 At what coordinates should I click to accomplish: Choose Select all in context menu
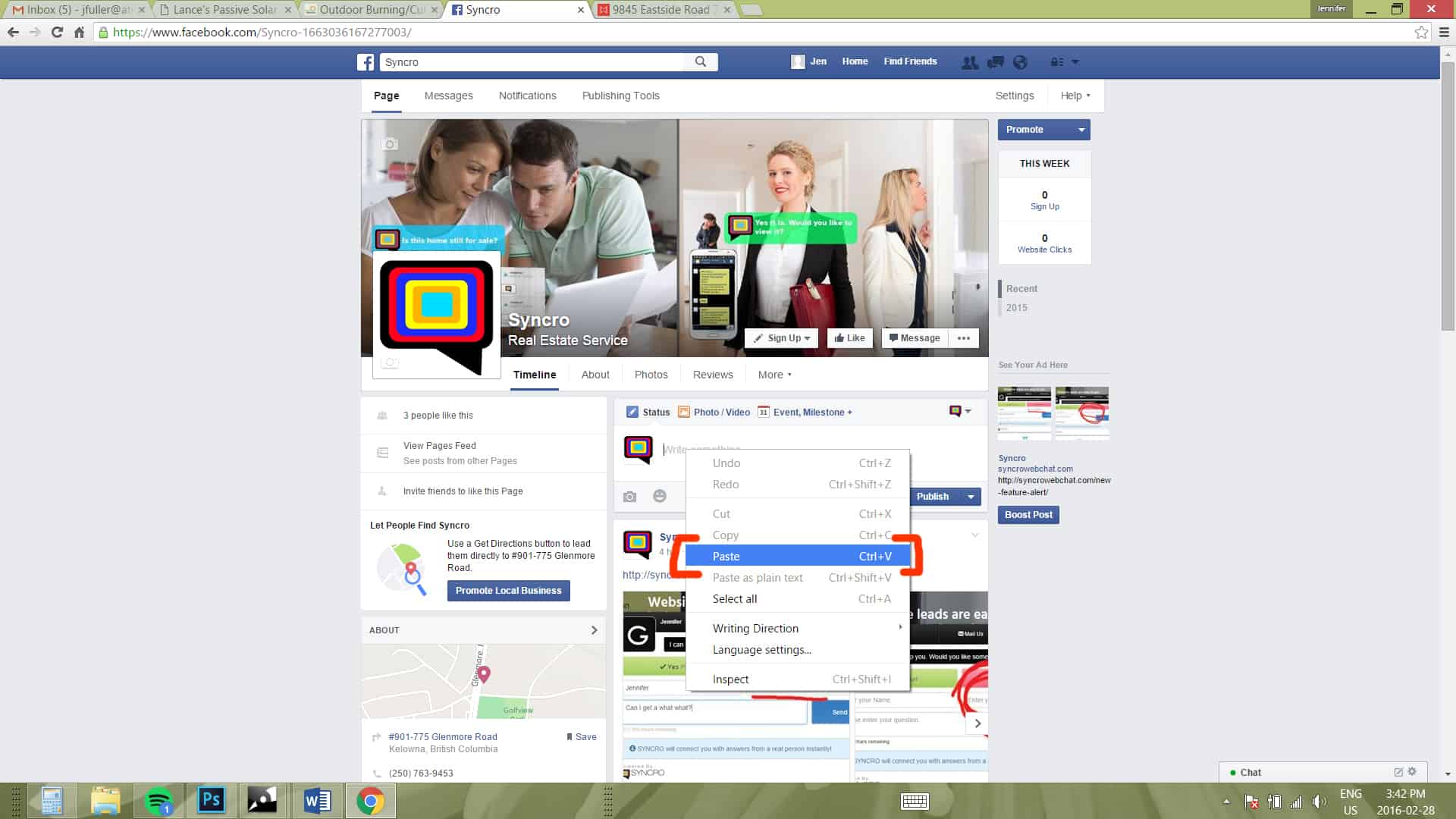click(x=798, y=598)
